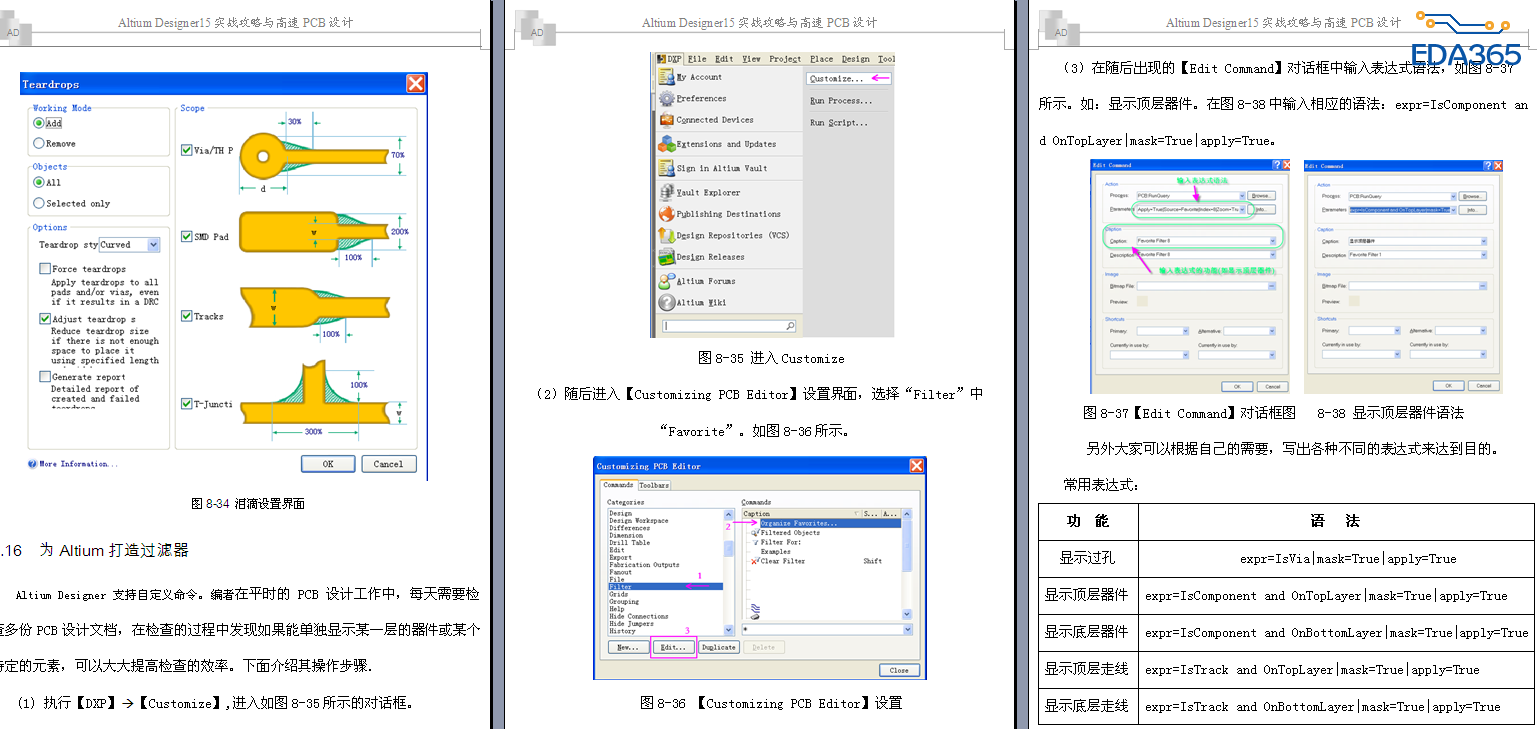Toggle the Adjust teardrop size checkbox

coord(45,319)
